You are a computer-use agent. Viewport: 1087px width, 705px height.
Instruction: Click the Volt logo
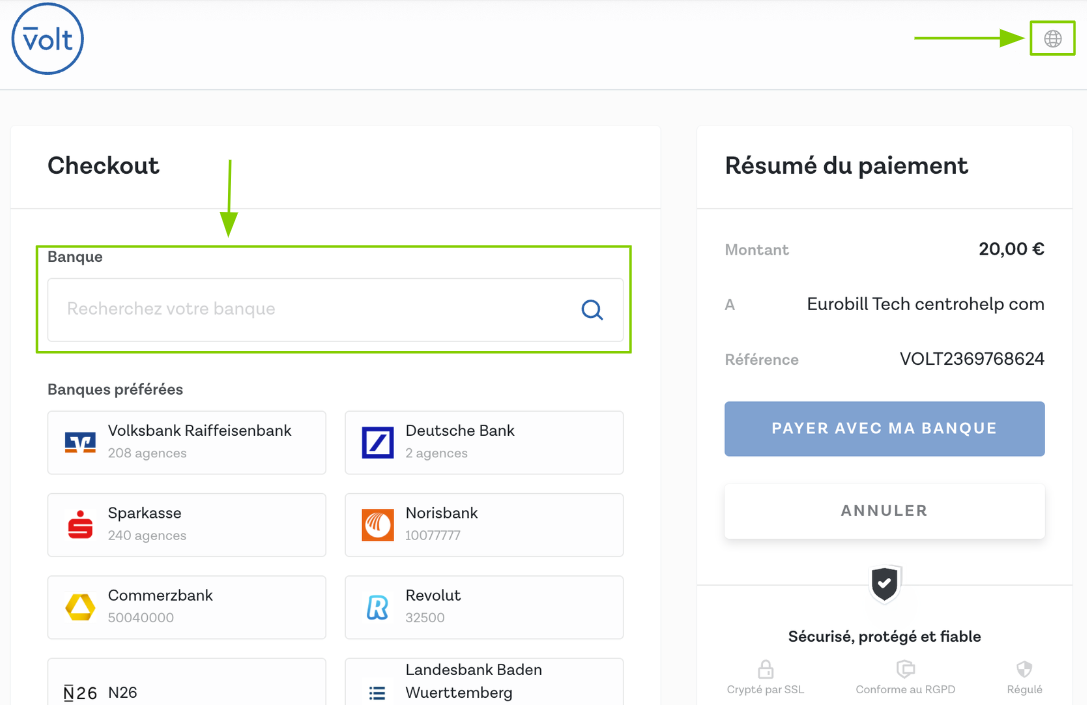48,39
